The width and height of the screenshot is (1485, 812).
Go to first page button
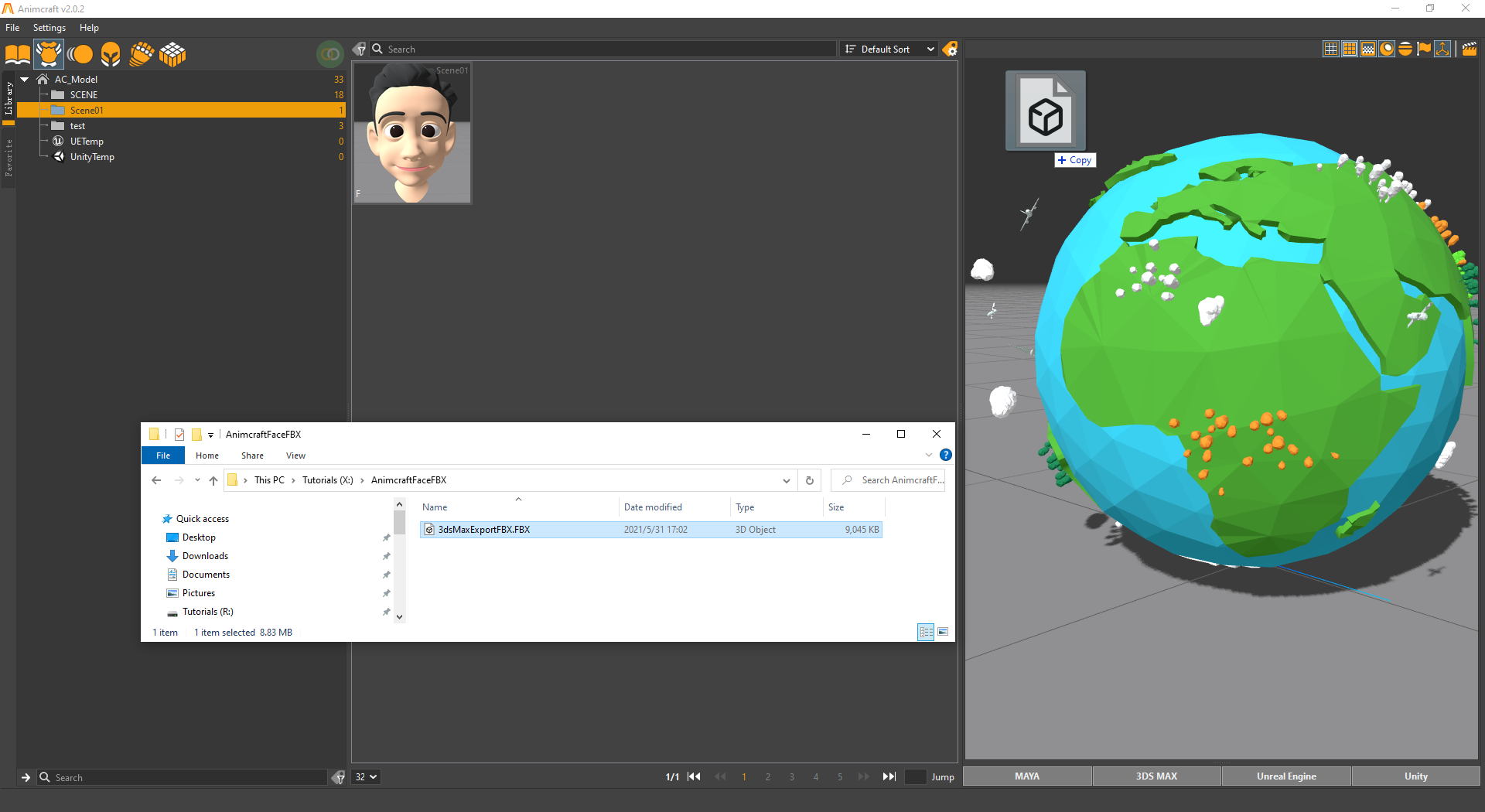tap(694, 777)
